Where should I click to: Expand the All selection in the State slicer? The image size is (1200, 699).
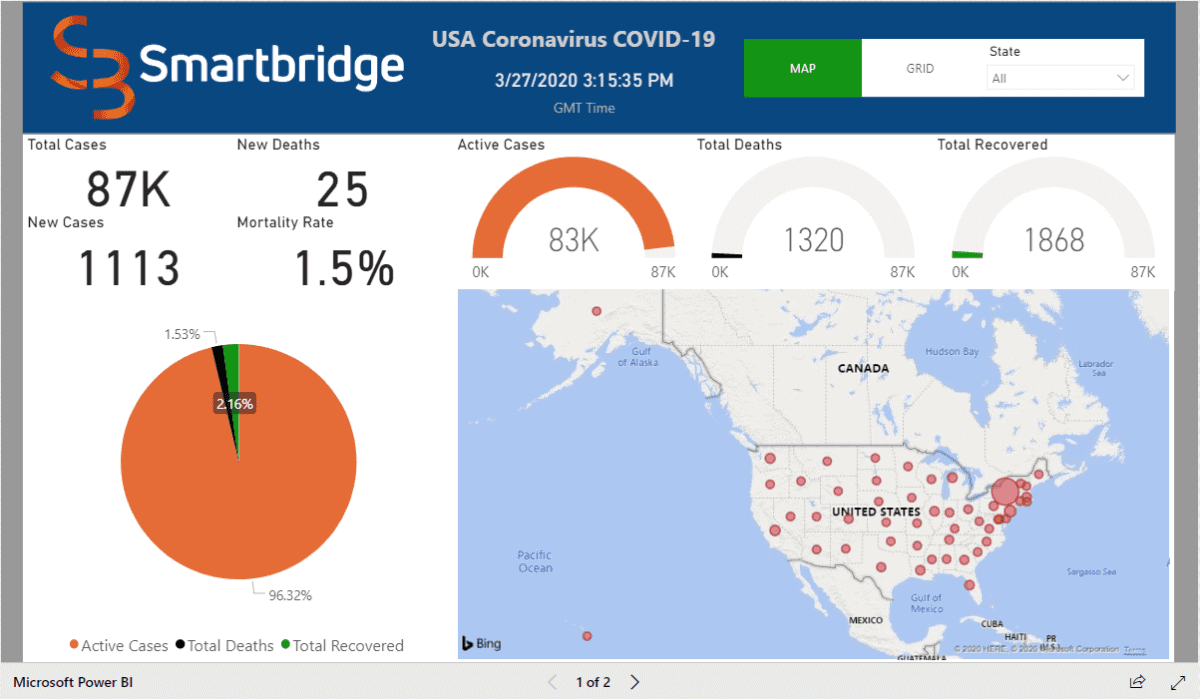pyautogui.click(x=1060, y=76)
